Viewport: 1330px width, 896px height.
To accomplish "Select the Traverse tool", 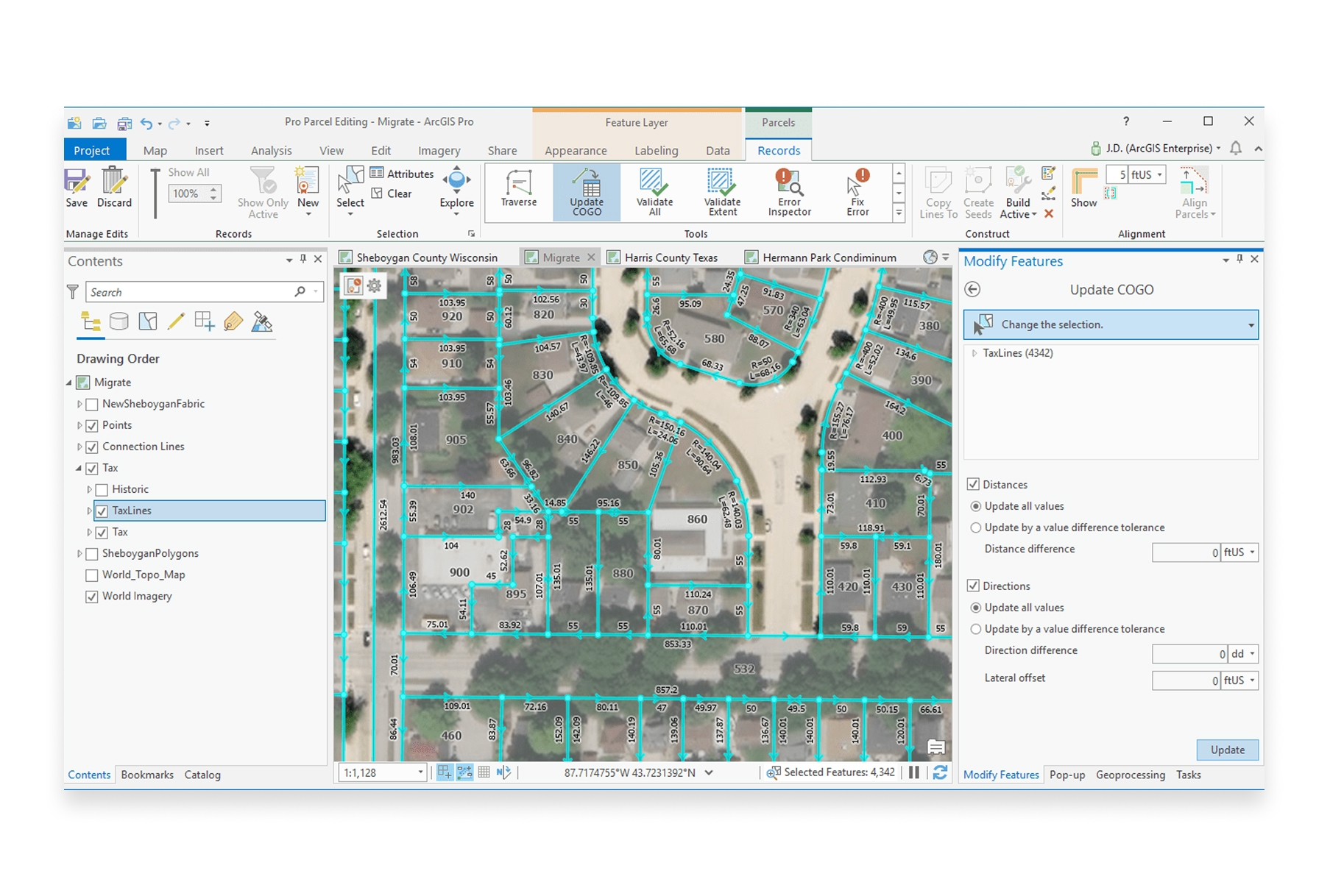I will 518,191.
